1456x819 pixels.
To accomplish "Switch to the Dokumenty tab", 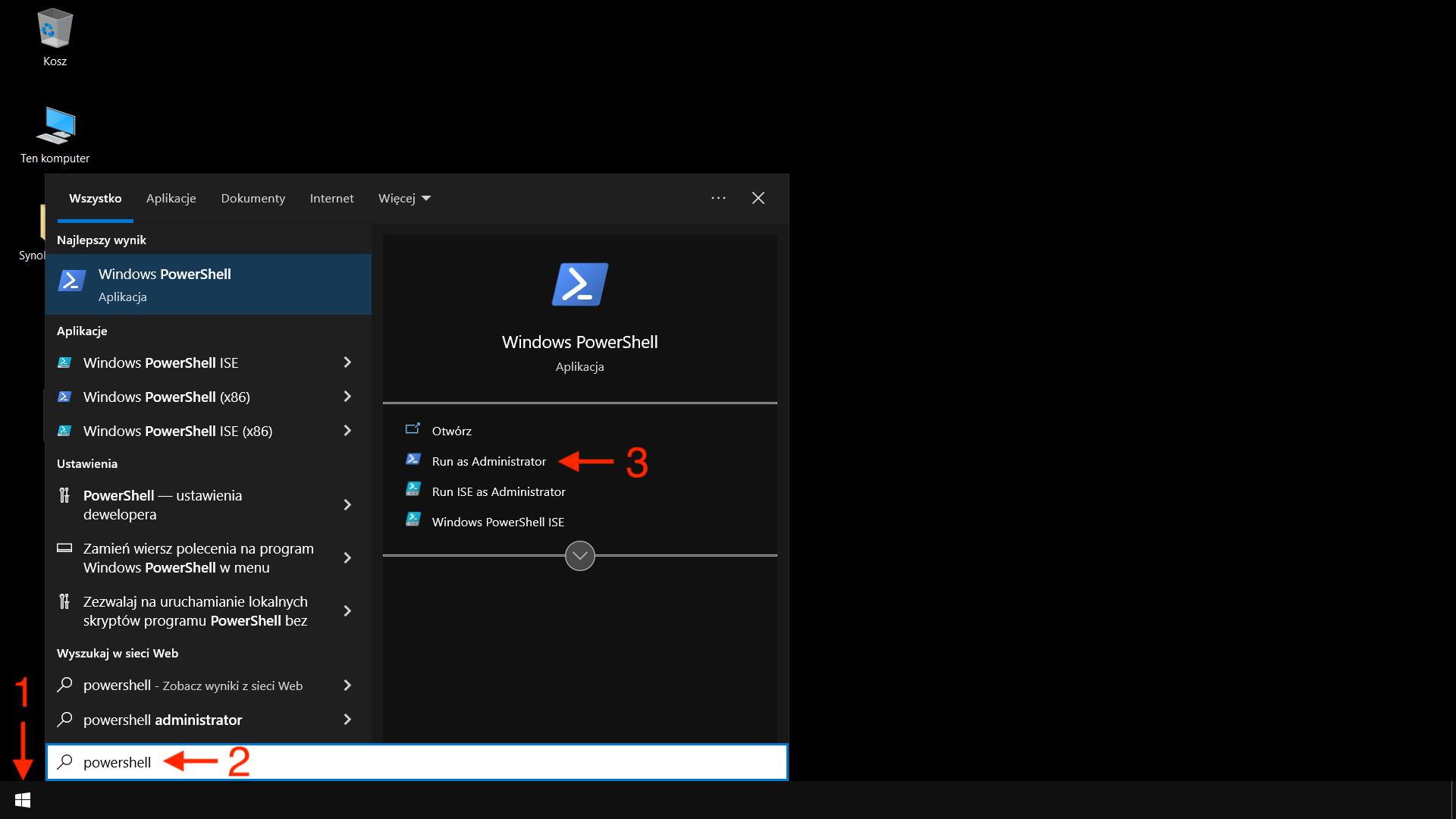I will coord(253,198).
